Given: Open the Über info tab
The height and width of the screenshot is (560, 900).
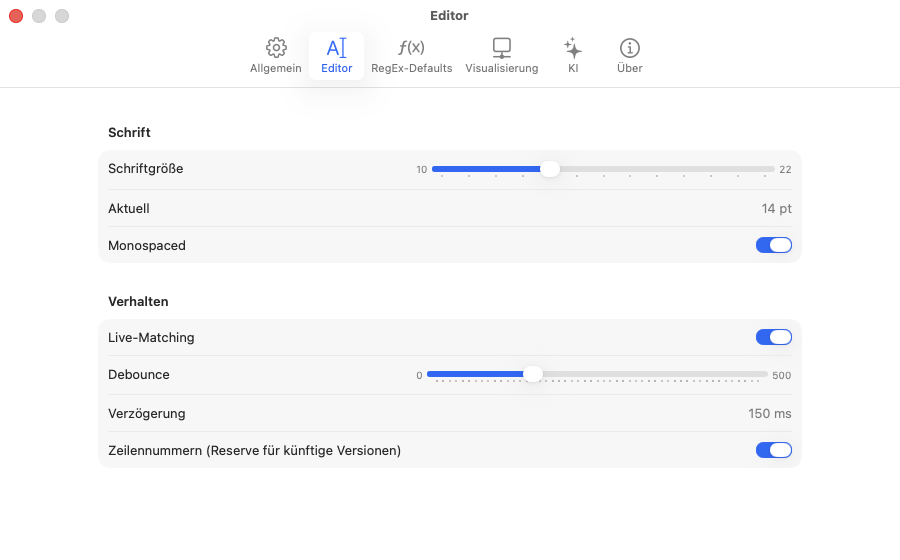Looking at the screenshot, I should coord(630,56).
